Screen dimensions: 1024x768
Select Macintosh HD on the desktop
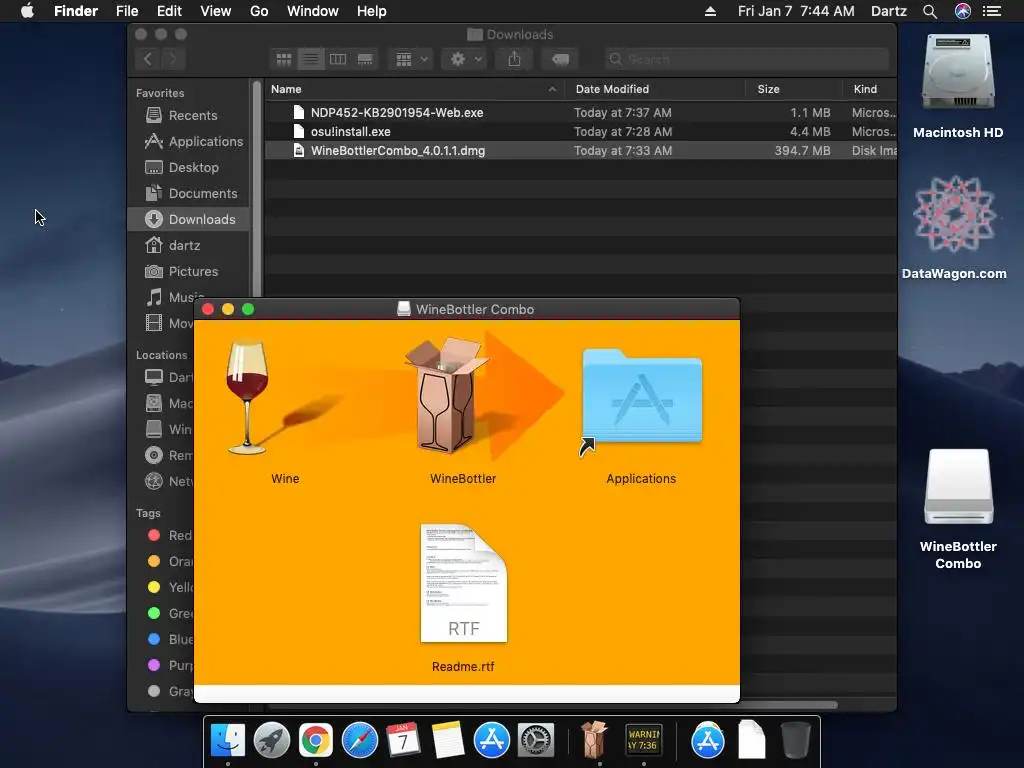tap(958, 72)
